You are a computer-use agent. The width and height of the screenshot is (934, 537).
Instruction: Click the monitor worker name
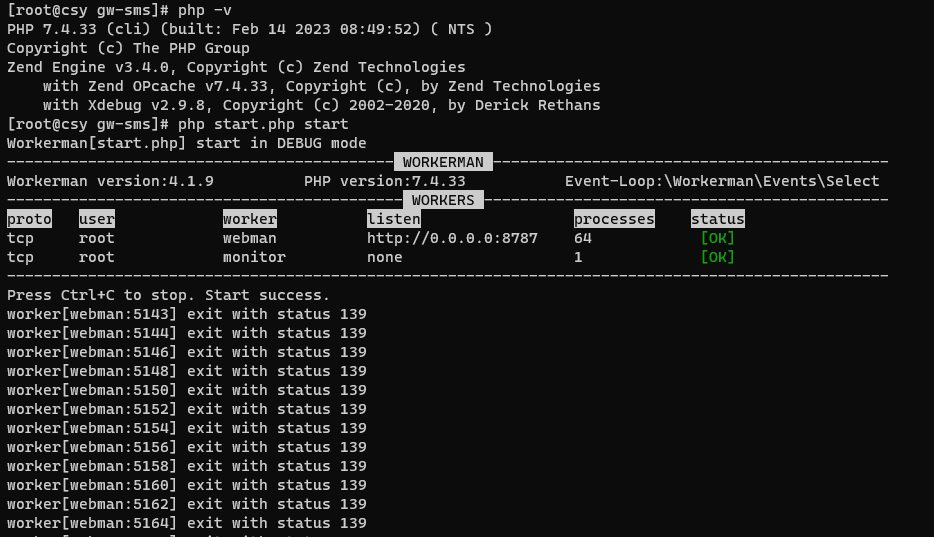(254, 257)
